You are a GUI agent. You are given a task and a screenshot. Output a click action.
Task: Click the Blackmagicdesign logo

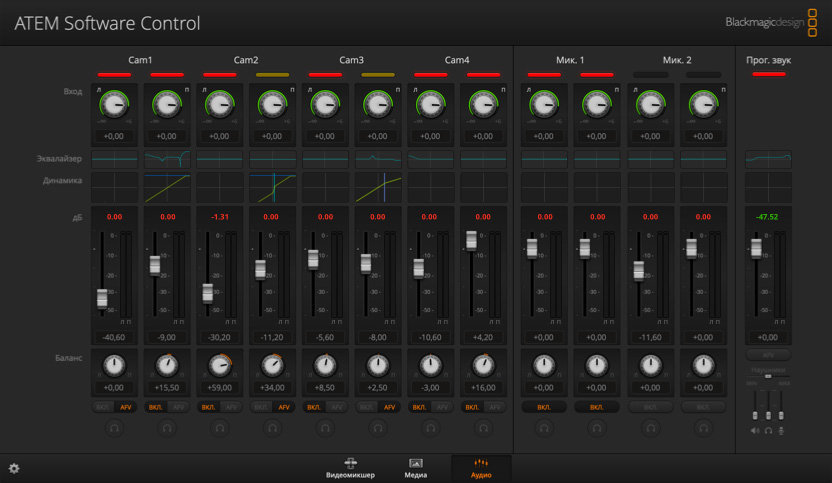point(771,22)
